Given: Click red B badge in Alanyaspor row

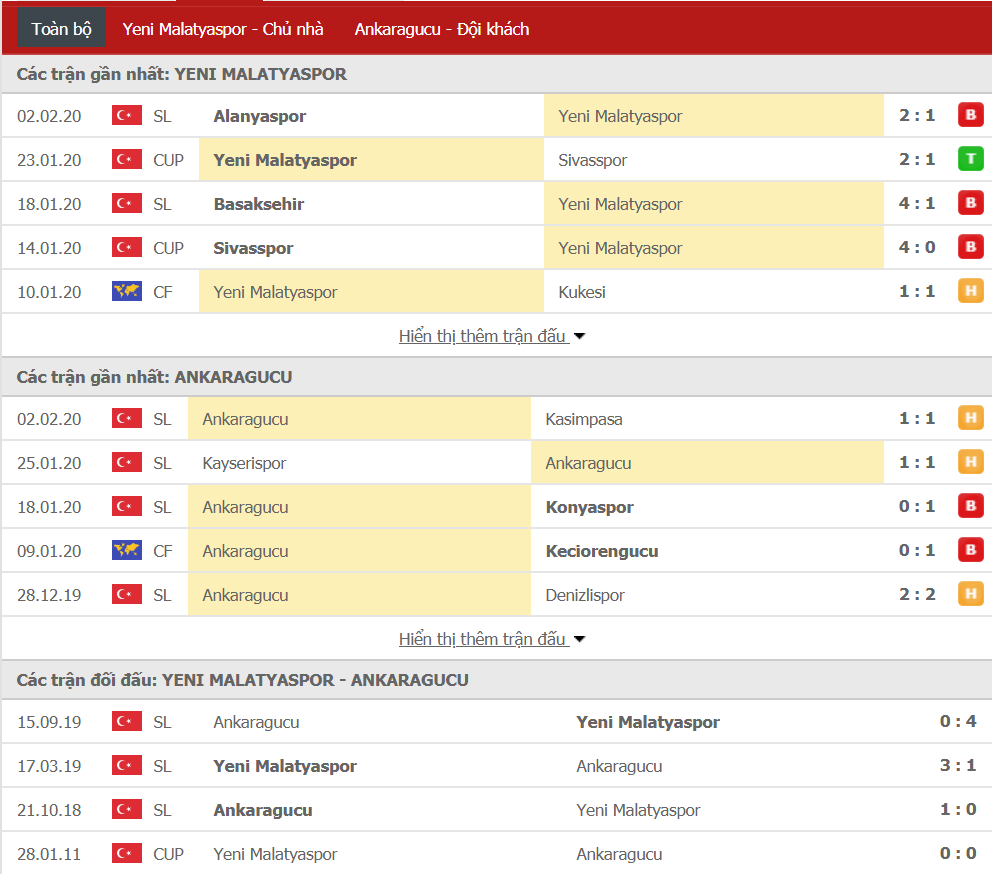Looking at the screenshot, I should click(x=970, y=115).
